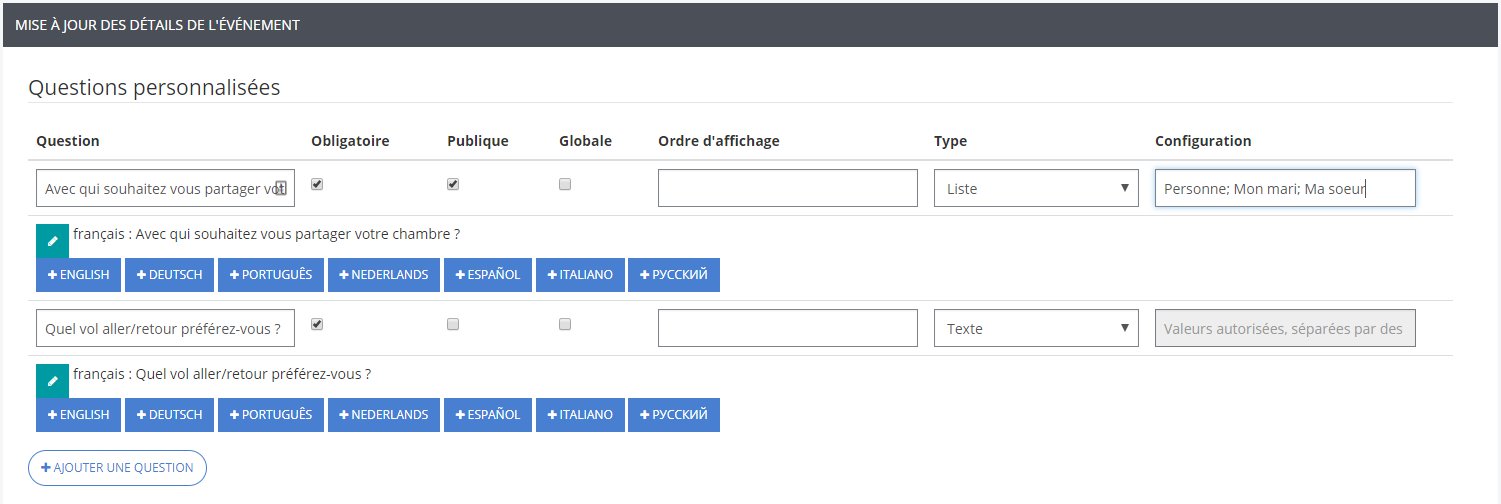
Task: Enable Globale for the roommate question
Action: (x=565, y=184)
